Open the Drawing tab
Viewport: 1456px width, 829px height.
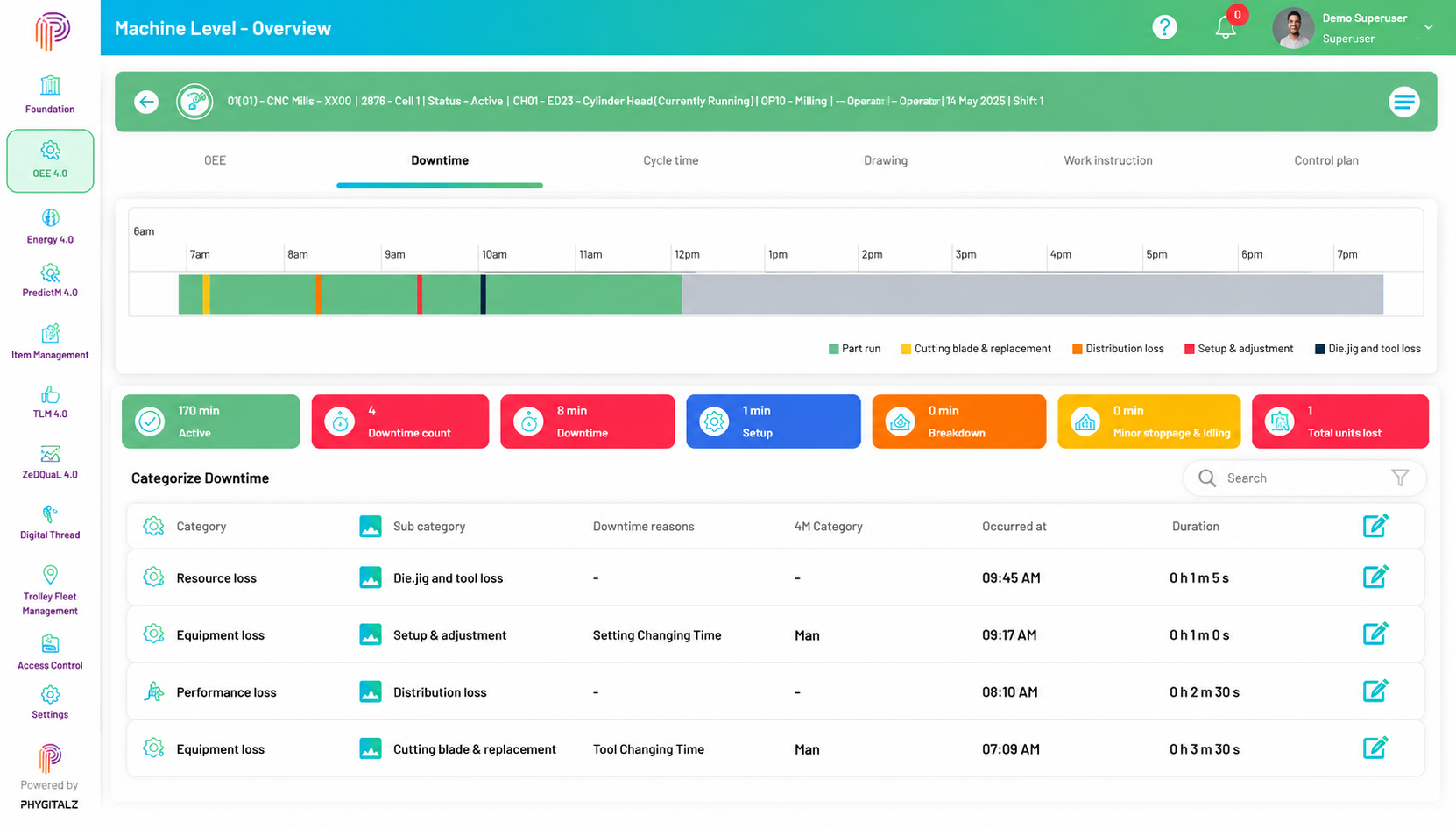click(886, 160)
